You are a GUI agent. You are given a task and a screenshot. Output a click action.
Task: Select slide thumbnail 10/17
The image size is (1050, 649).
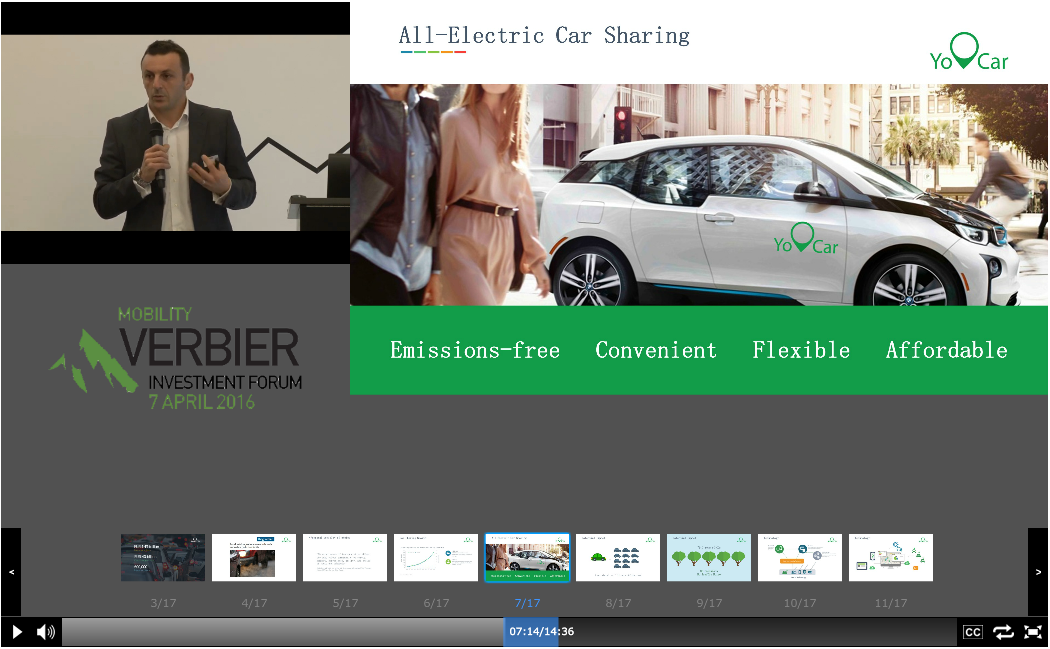click(x=800, y=557)
